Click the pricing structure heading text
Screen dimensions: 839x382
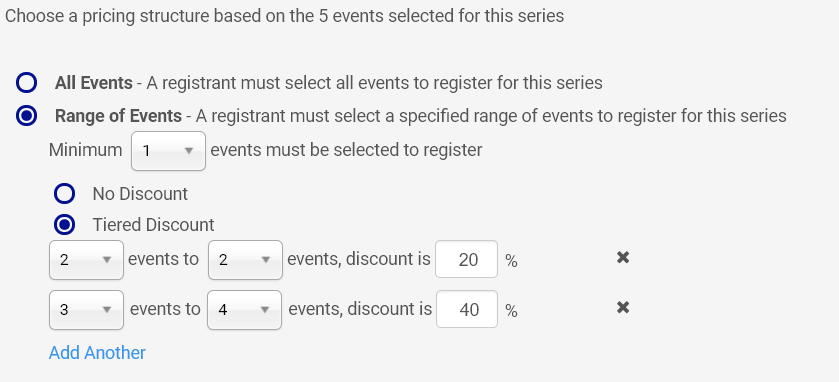point(284,16)
